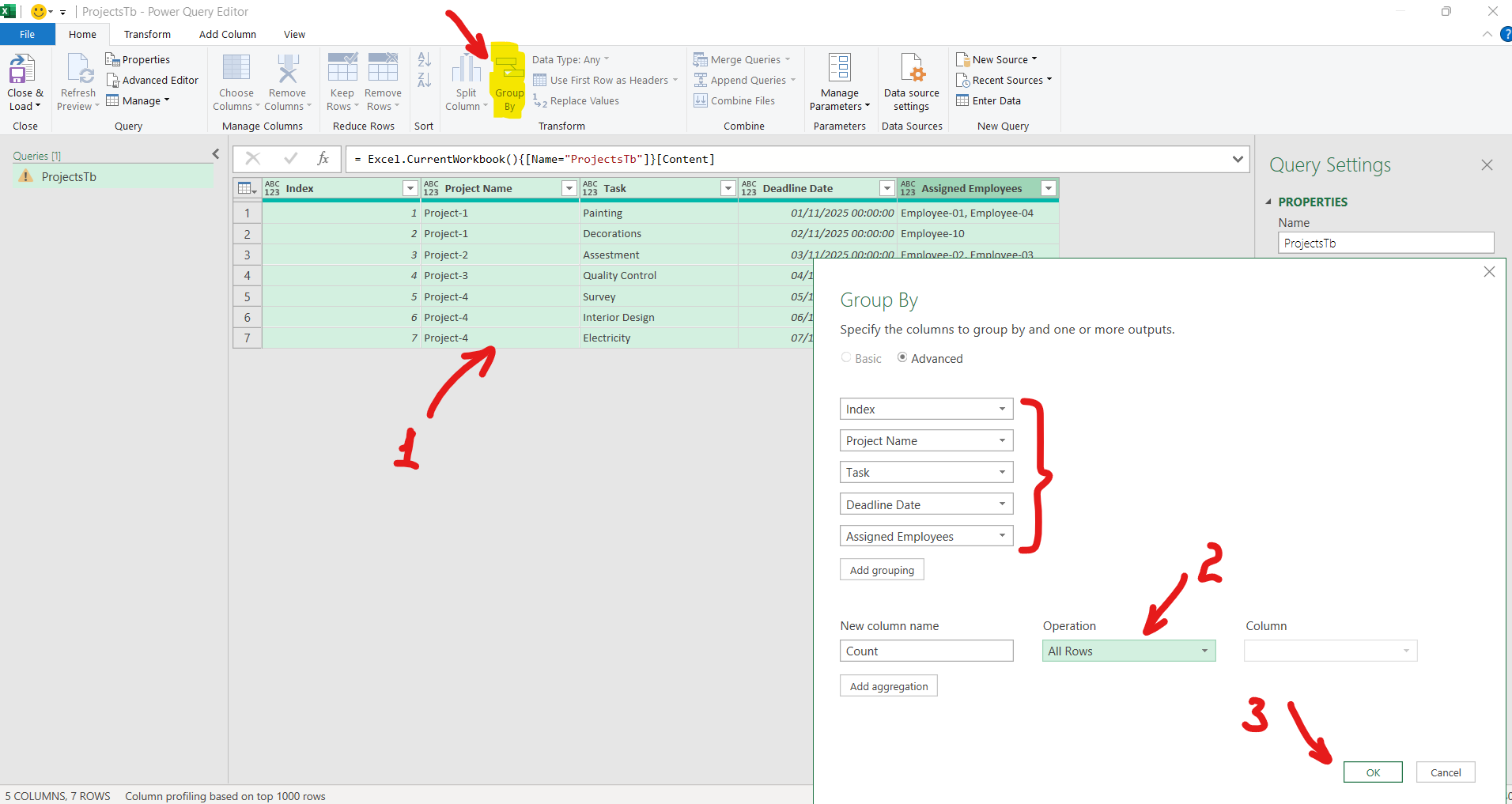1512x804 pixels.
Task: Open Manage Parameters
Action: 840,82
